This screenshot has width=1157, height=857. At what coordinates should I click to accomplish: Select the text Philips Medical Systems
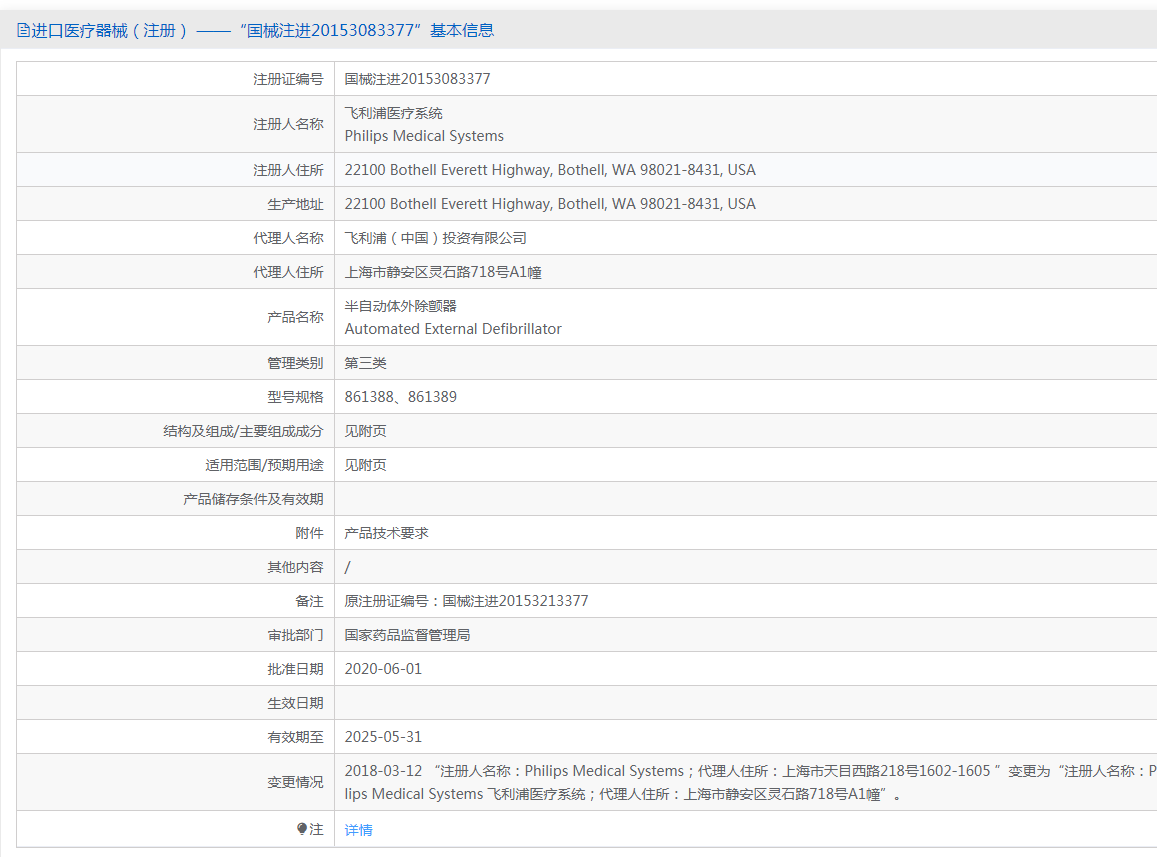pos(424,136)
